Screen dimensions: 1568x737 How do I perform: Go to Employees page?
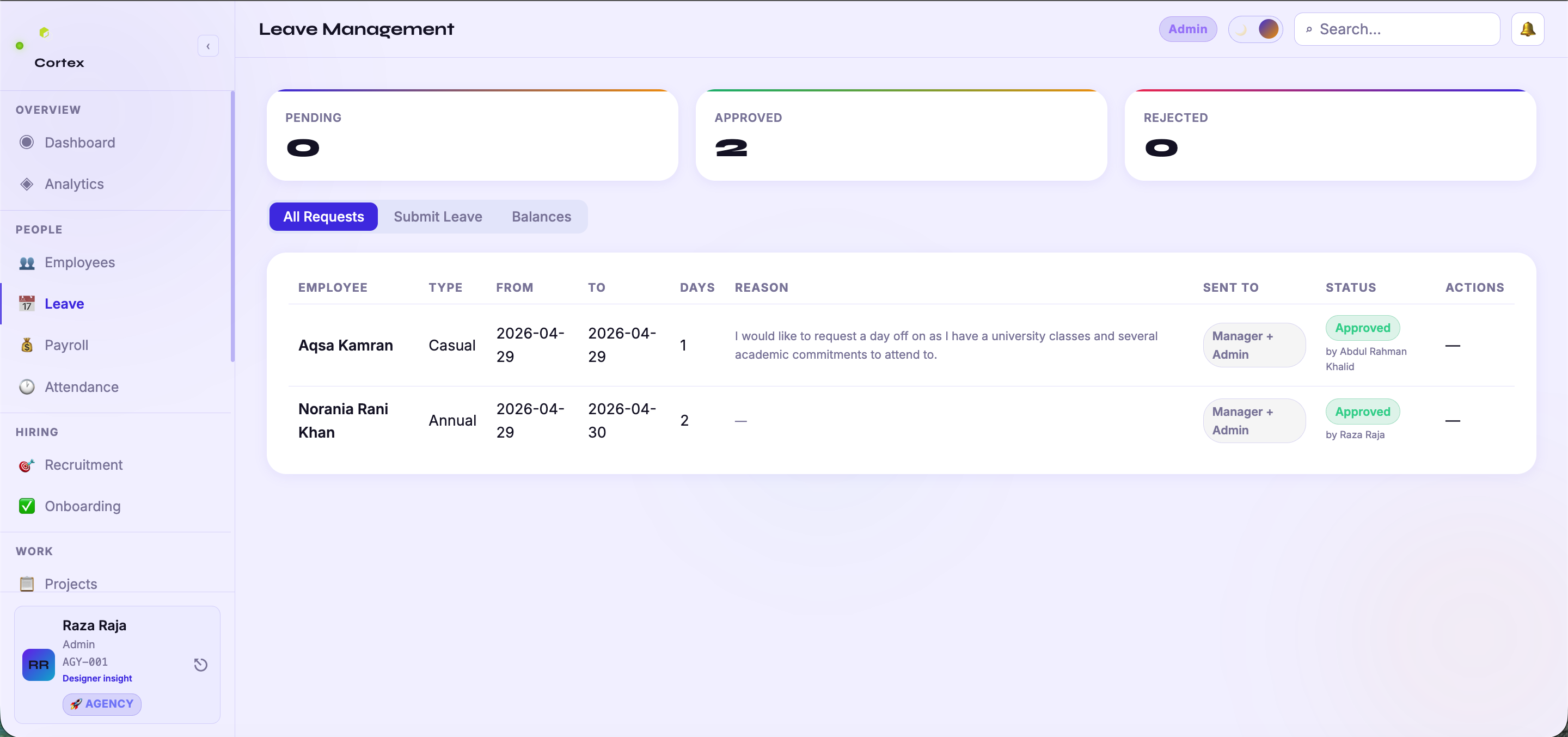click(79, 262)
